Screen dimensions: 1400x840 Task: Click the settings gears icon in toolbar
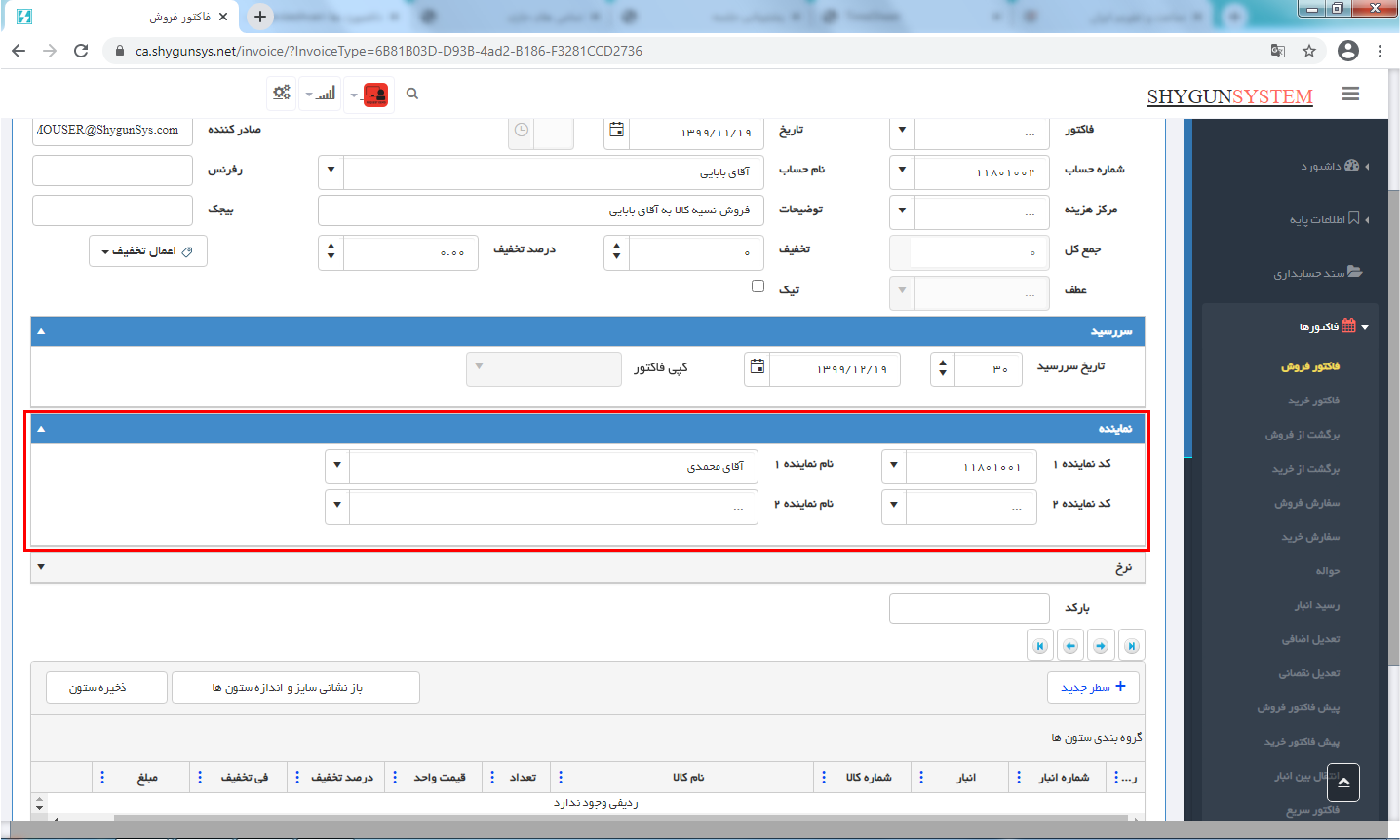pos(282,94)
